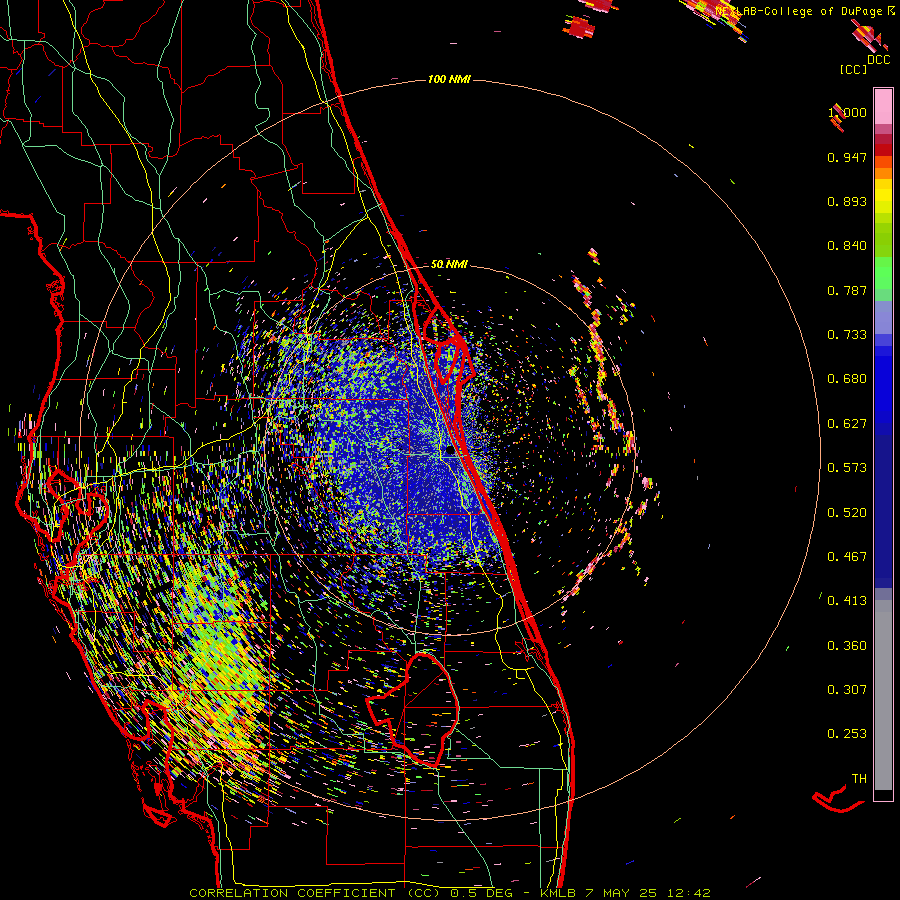
Task: Click the "50 NMI" range ring label
Action: coord(449,265)
